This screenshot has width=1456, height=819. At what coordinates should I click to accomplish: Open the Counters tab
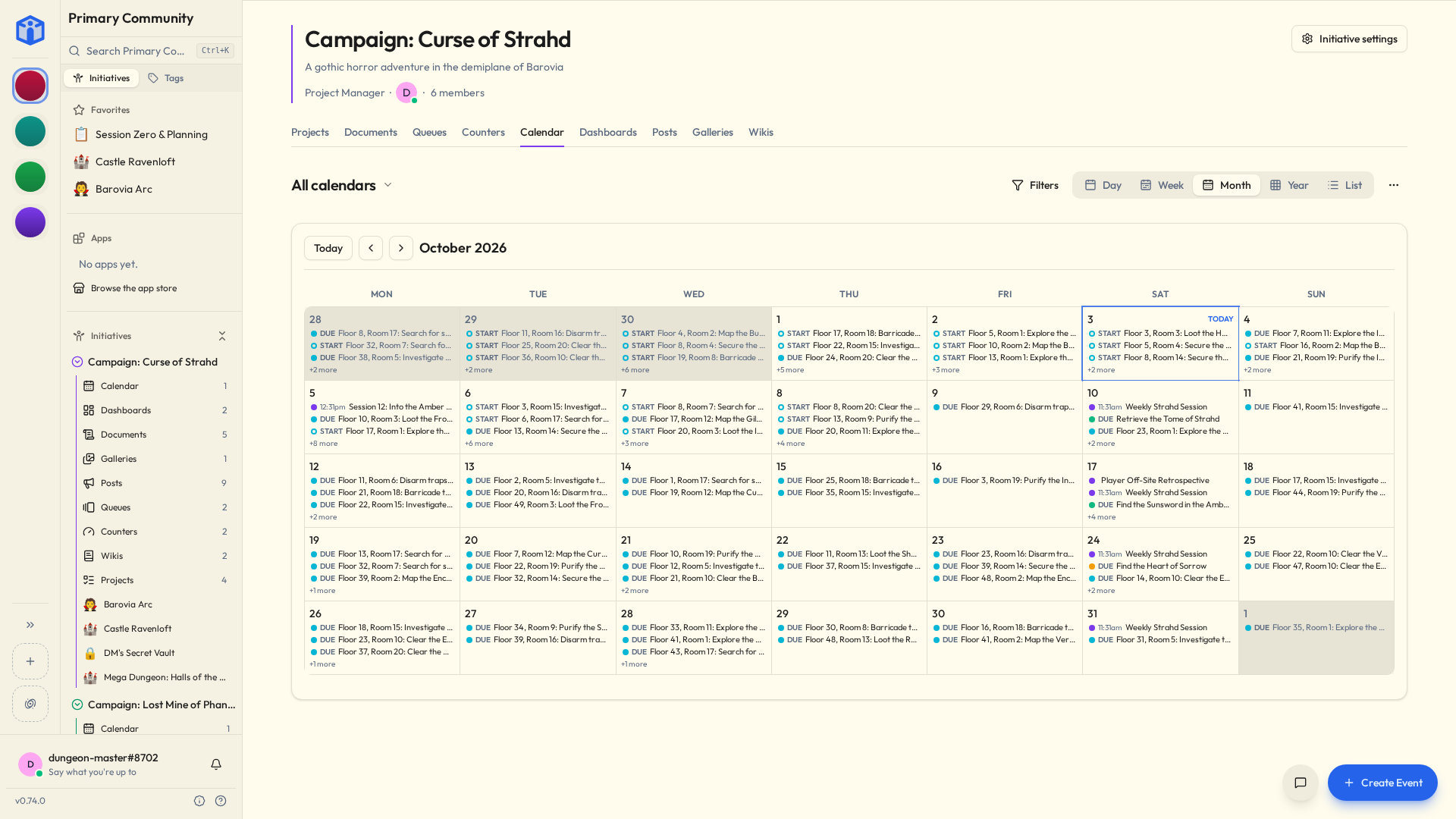[x=483, y=132]
